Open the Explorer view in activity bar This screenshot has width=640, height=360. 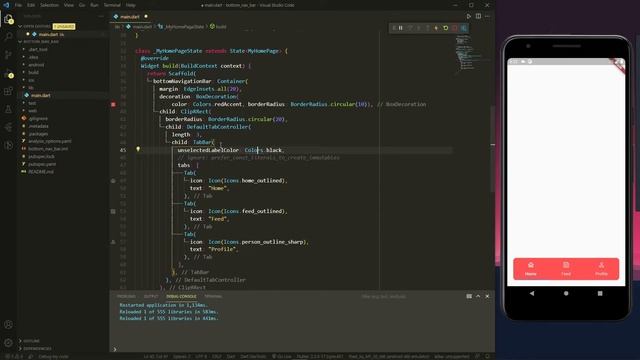tap(8, 19)
